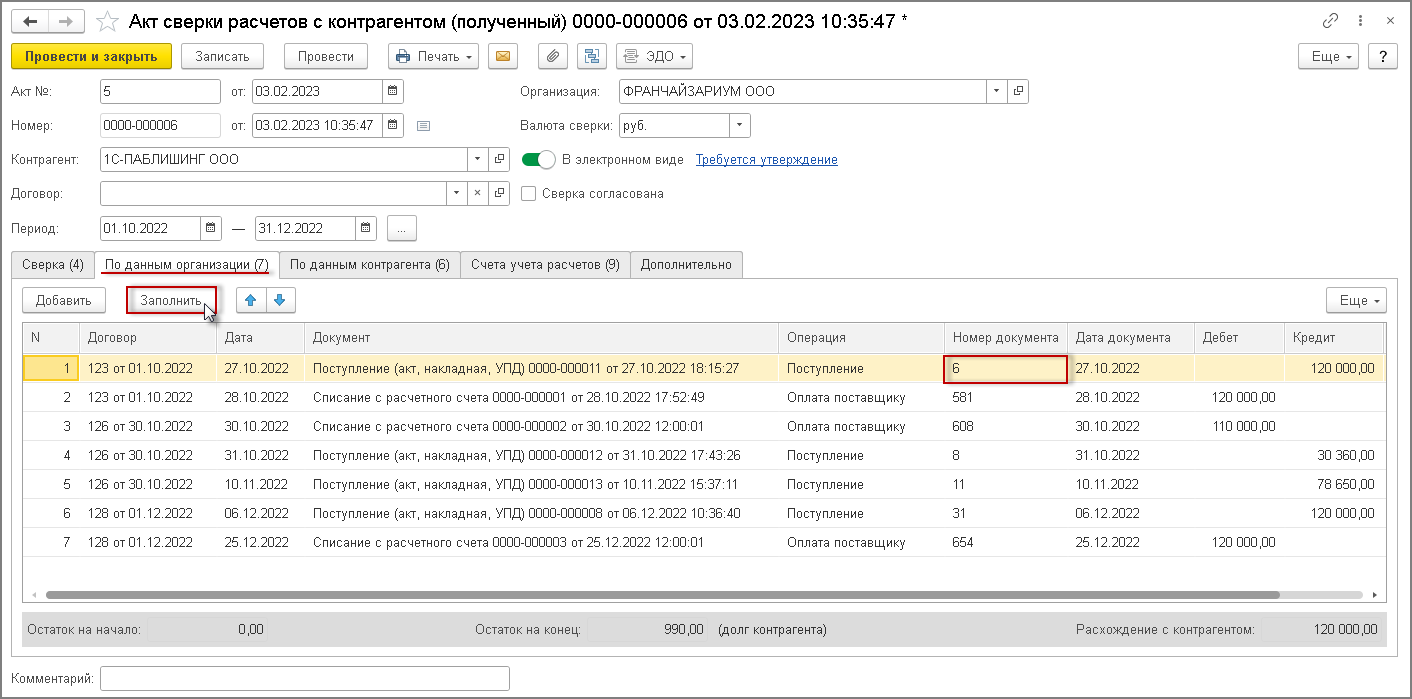
Task: Add the document to favorites with star
Action: 107,21
